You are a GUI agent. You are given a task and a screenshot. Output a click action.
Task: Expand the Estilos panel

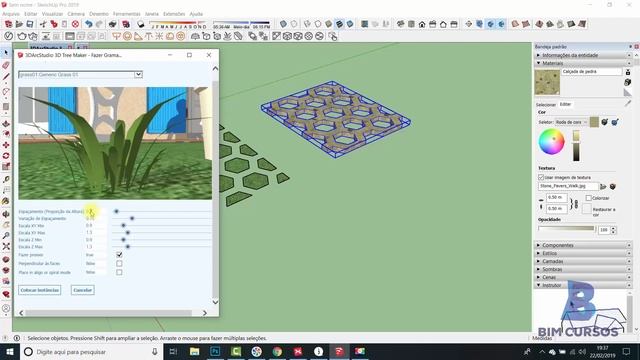click(x=583, y=253)
